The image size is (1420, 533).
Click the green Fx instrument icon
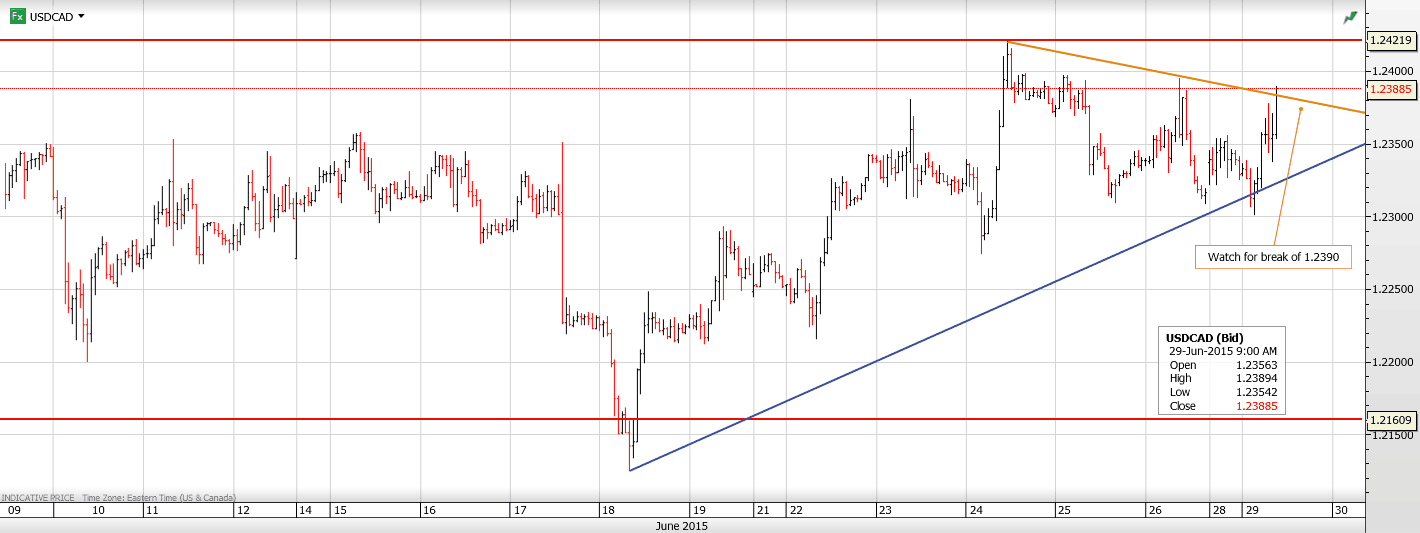pos(18,16)
